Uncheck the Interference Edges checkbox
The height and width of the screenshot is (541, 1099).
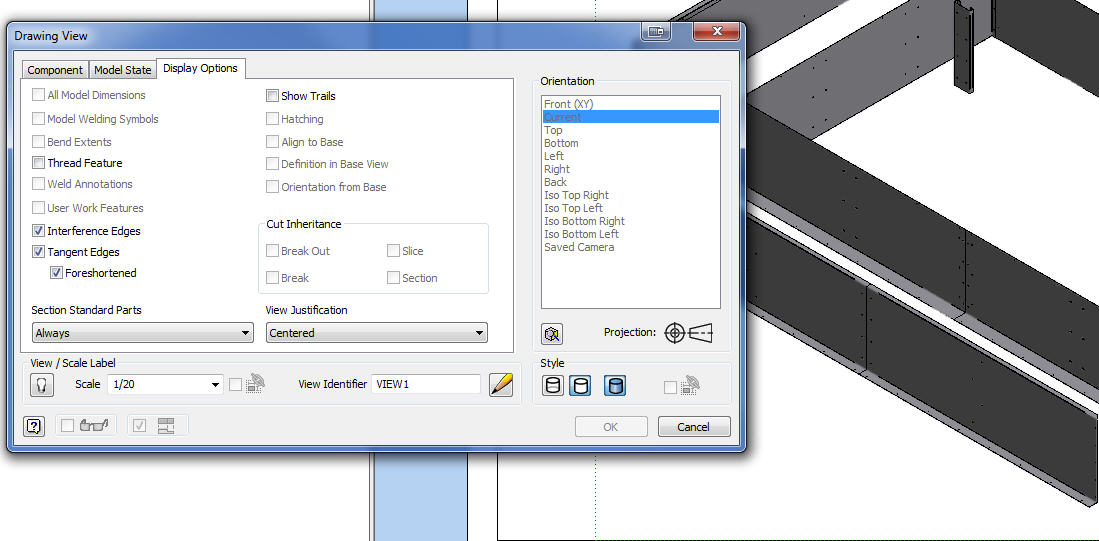pos(38,231)
